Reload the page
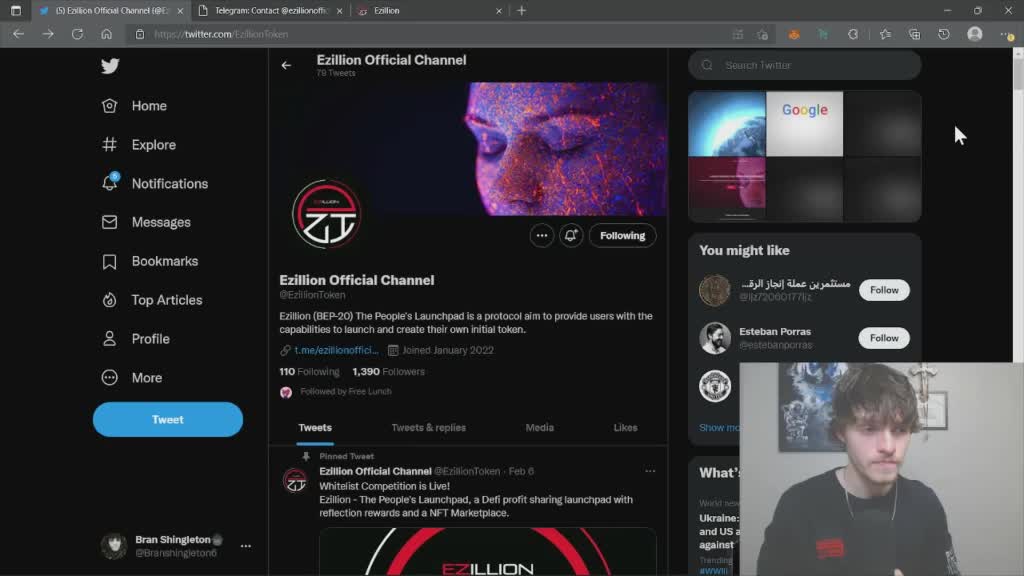1024x576 pixels. [x=77, y=34]
